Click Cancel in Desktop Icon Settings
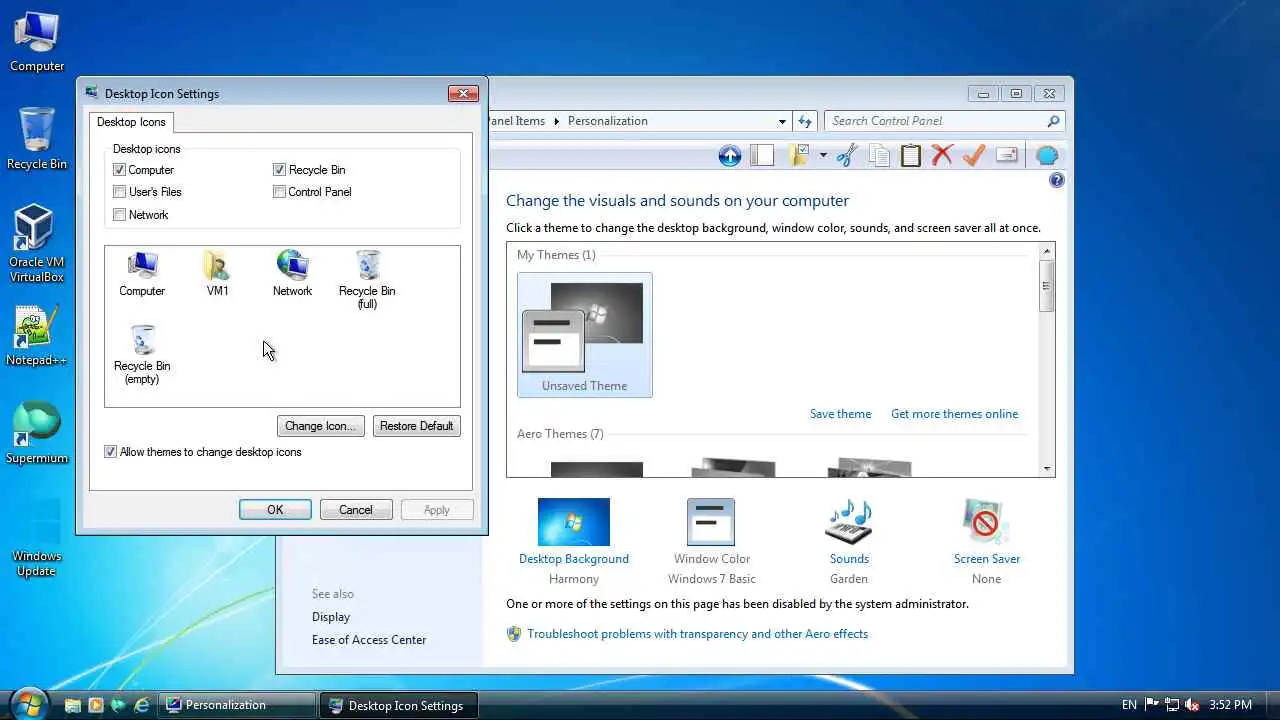 pos(355,510)
